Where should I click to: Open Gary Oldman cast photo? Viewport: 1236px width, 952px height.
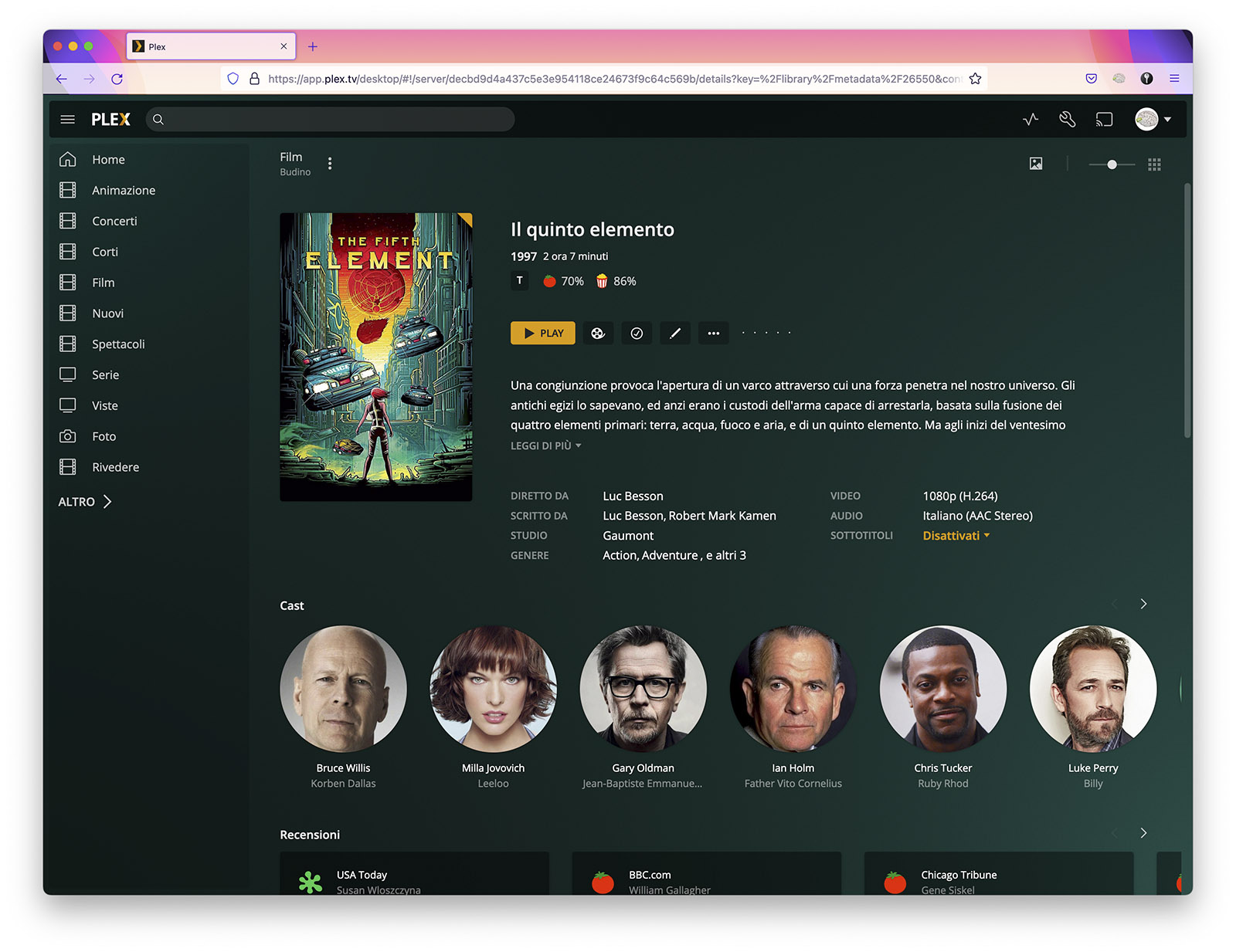tap(643, 689)
